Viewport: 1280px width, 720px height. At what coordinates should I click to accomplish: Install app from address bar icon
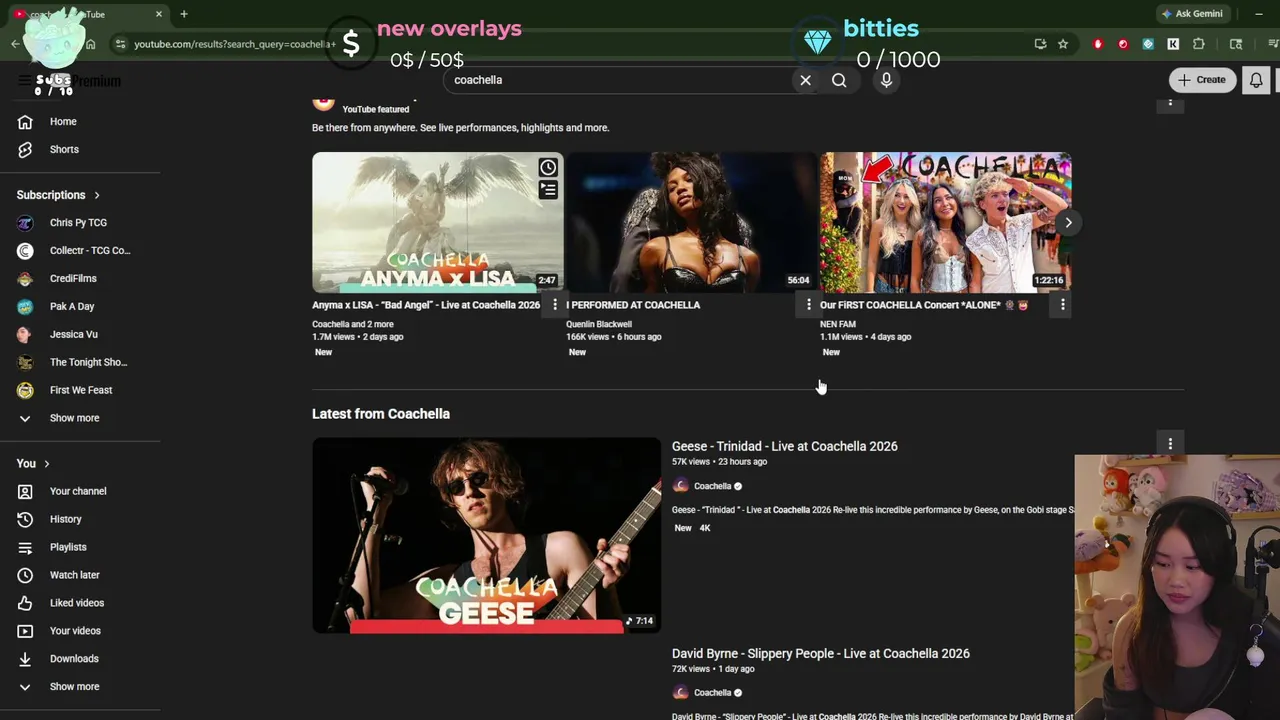[x=1040, y=44]
